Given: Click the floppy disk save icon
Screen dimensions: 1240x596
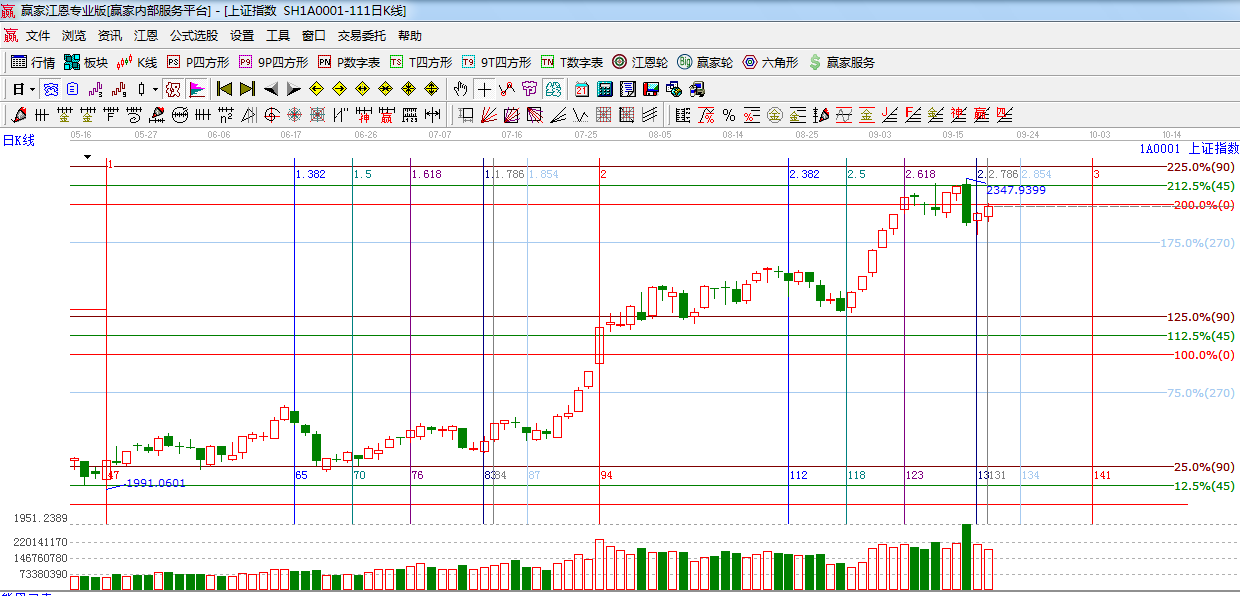Looking at the screenshot, I should (650, 89).
